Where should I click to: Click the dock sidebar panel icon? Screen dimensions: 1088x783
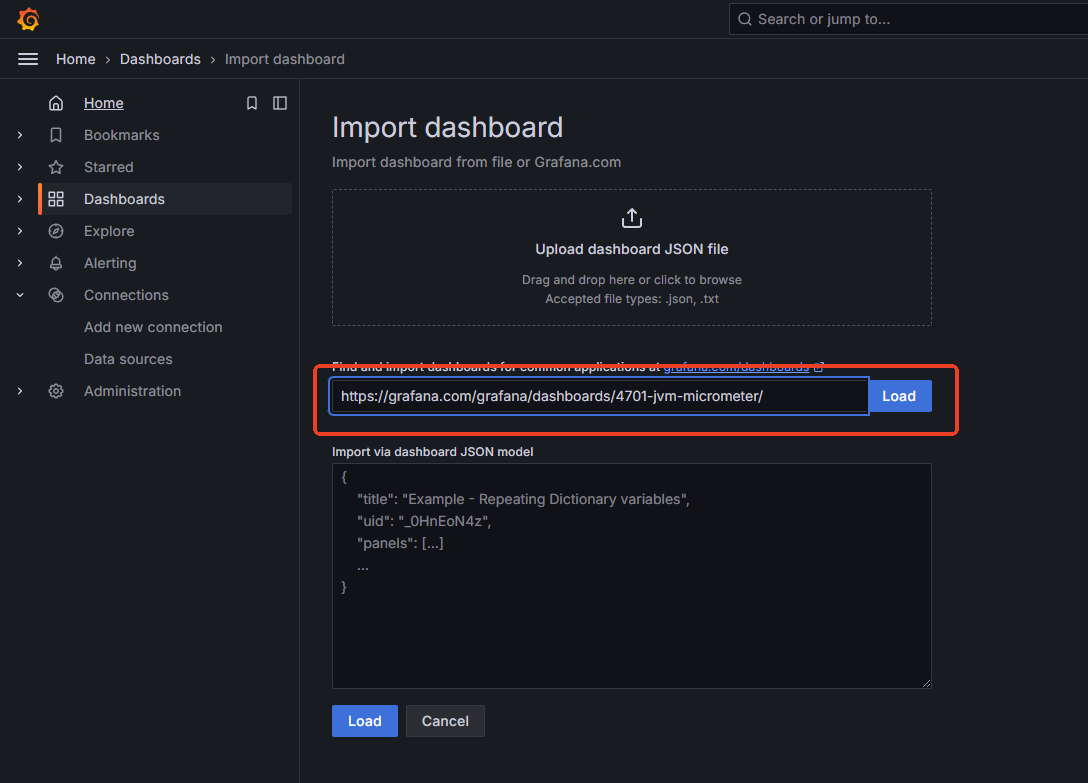[x=280, y=103]
